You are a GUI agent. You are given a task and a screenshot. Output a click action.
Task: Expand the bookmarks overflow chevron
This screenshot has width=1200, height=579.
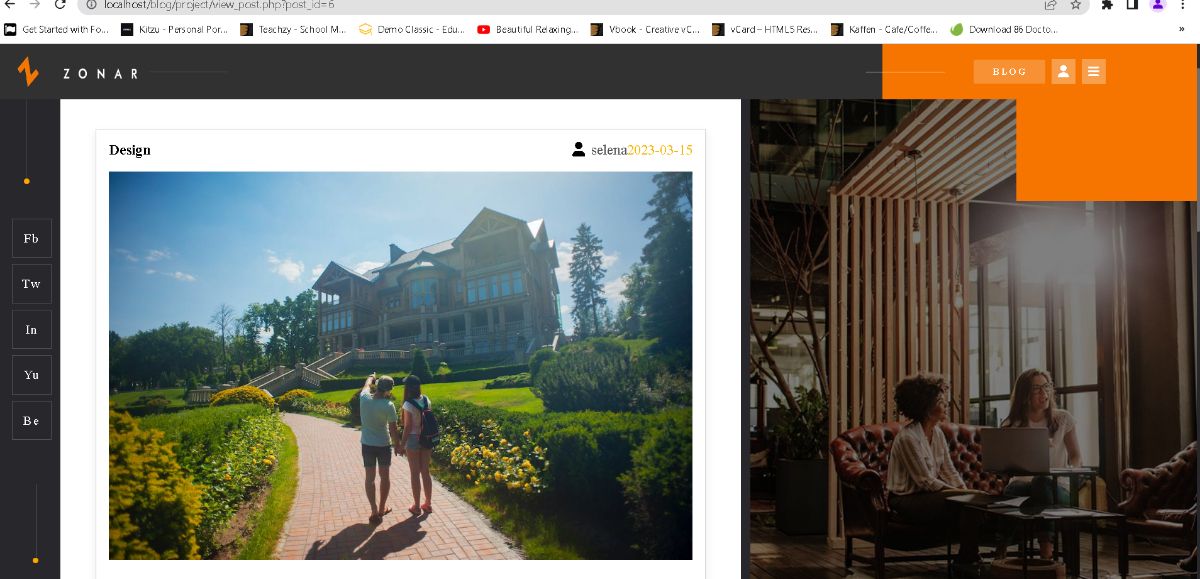(x=1182, y=29)
